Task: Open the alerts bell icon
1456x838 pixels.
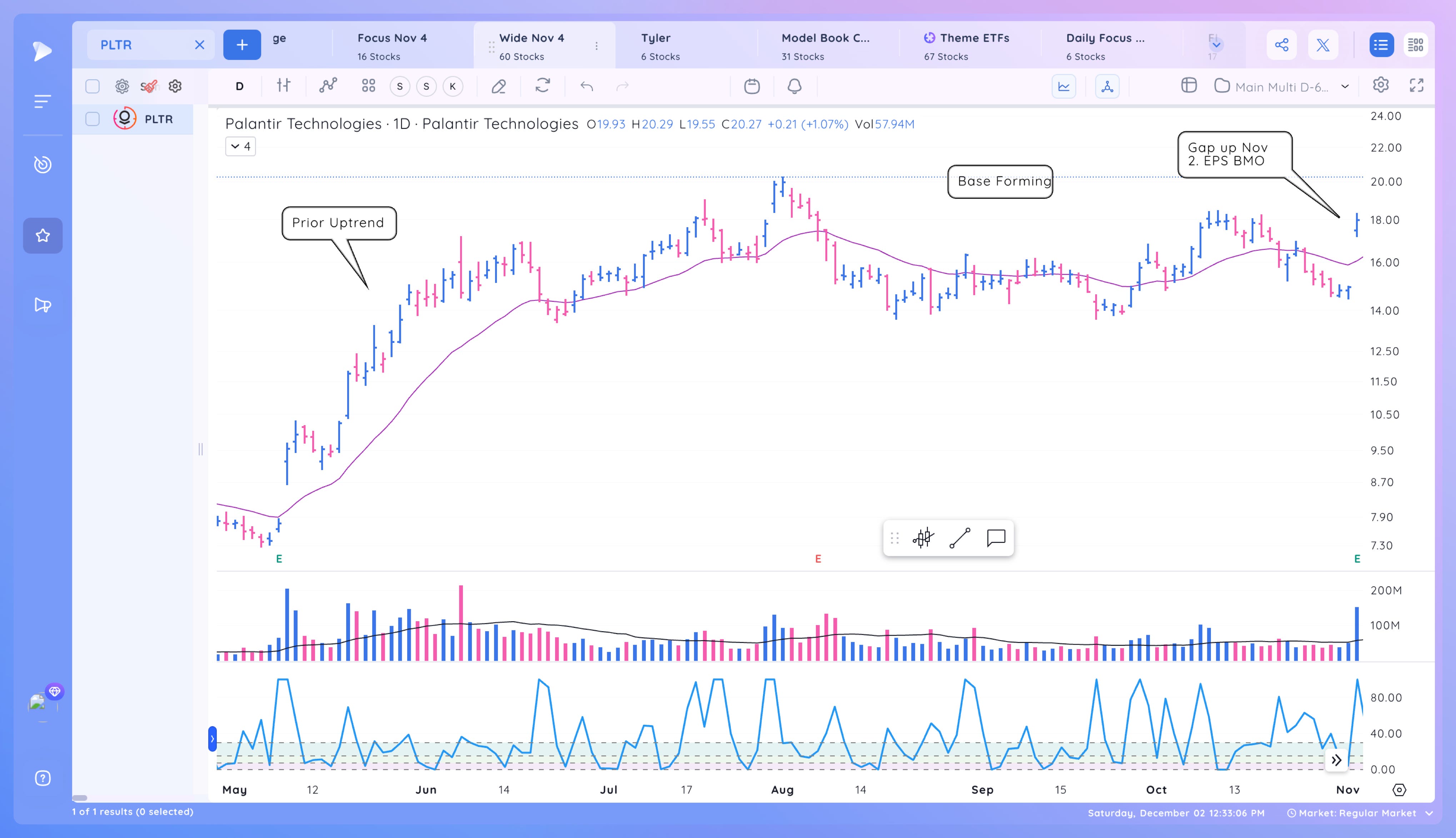Action: tap(794, 86)
